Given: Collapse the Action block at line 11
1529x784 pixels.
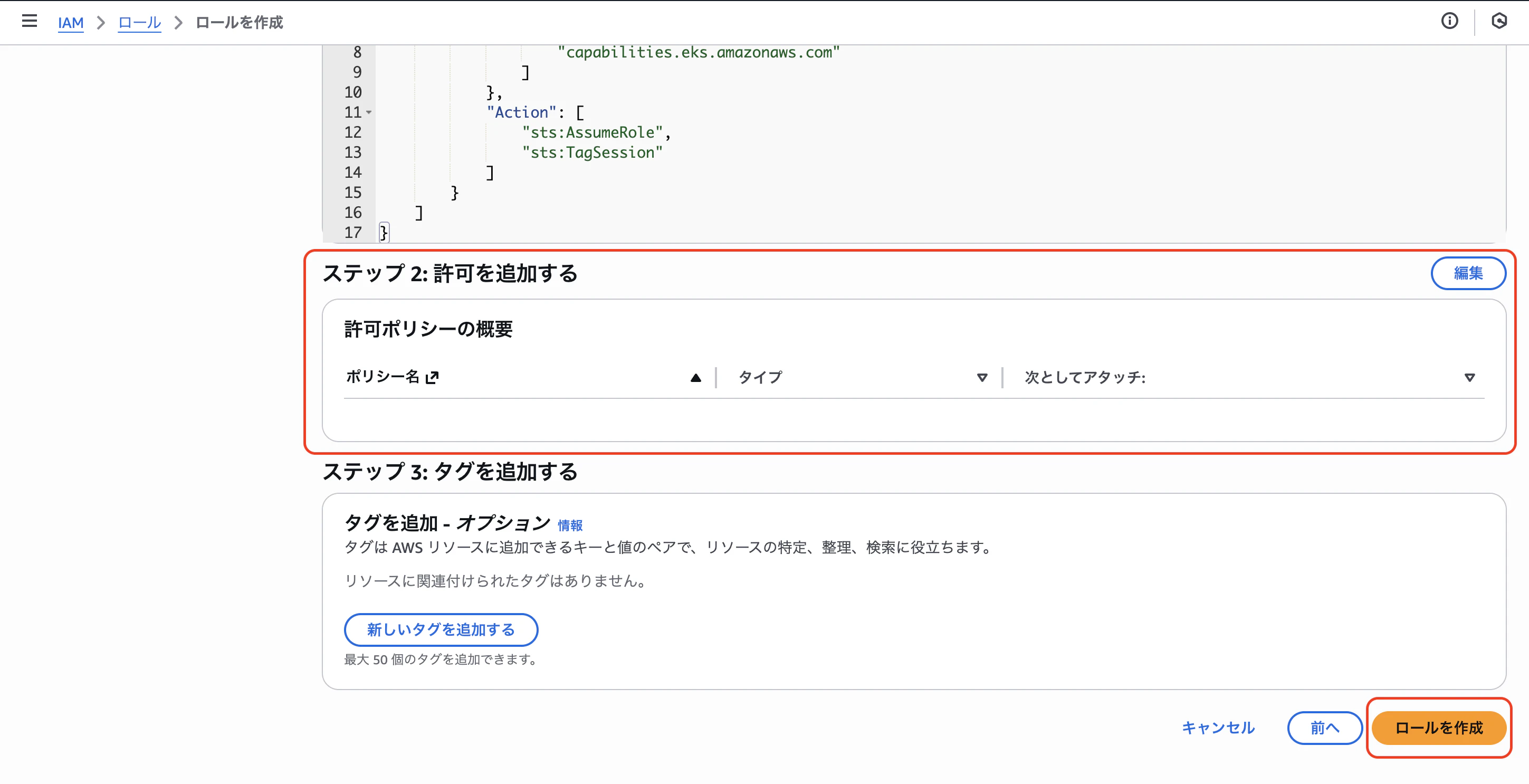Looking at the screenshot, I should [x=370, y=113].
